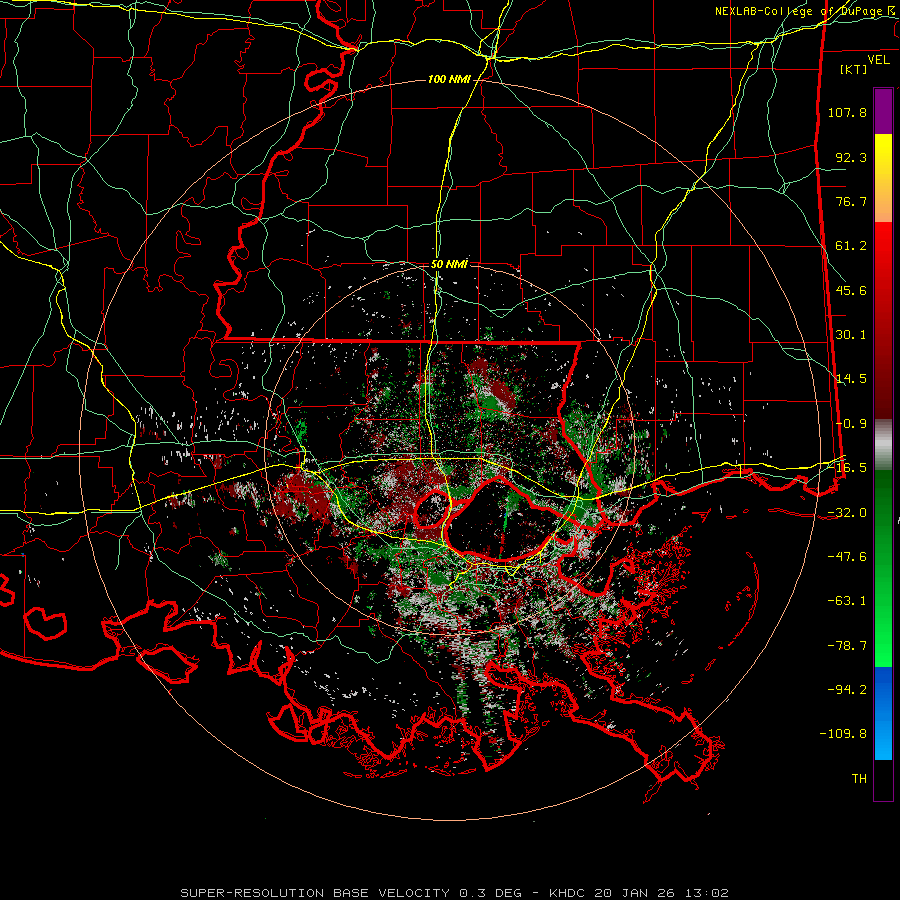Select the -109.8 legend value
The width and height of the screenshot is (900, 900).
pyautogui.click(x=843, y=734)
